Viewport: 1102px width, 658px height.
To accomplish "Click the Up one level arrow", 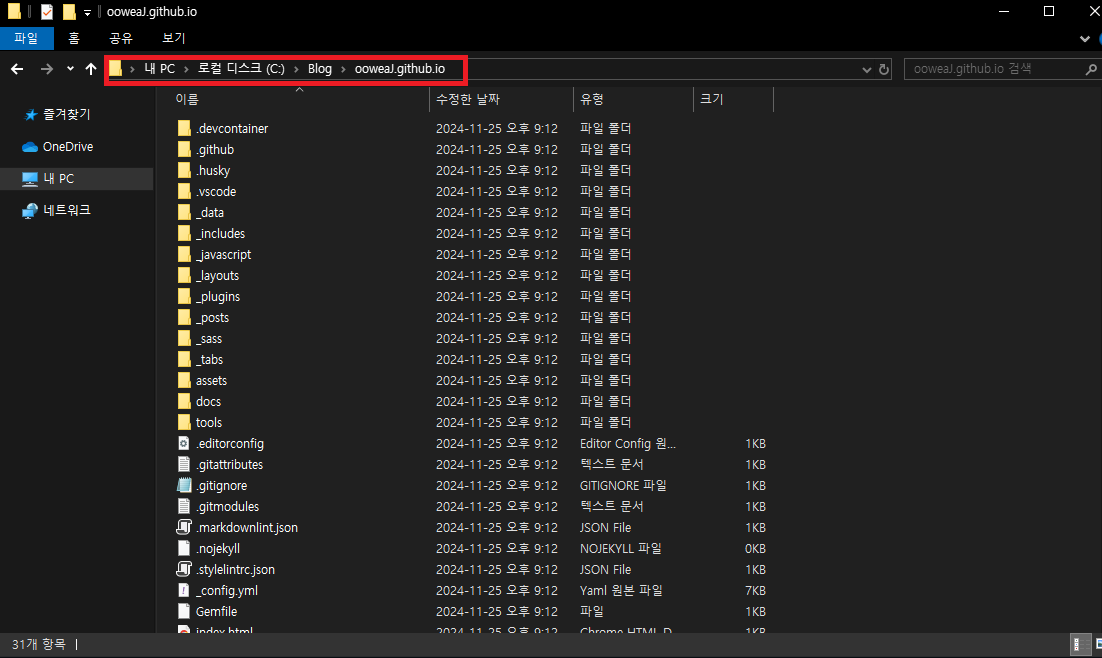I will coord(91,69).
